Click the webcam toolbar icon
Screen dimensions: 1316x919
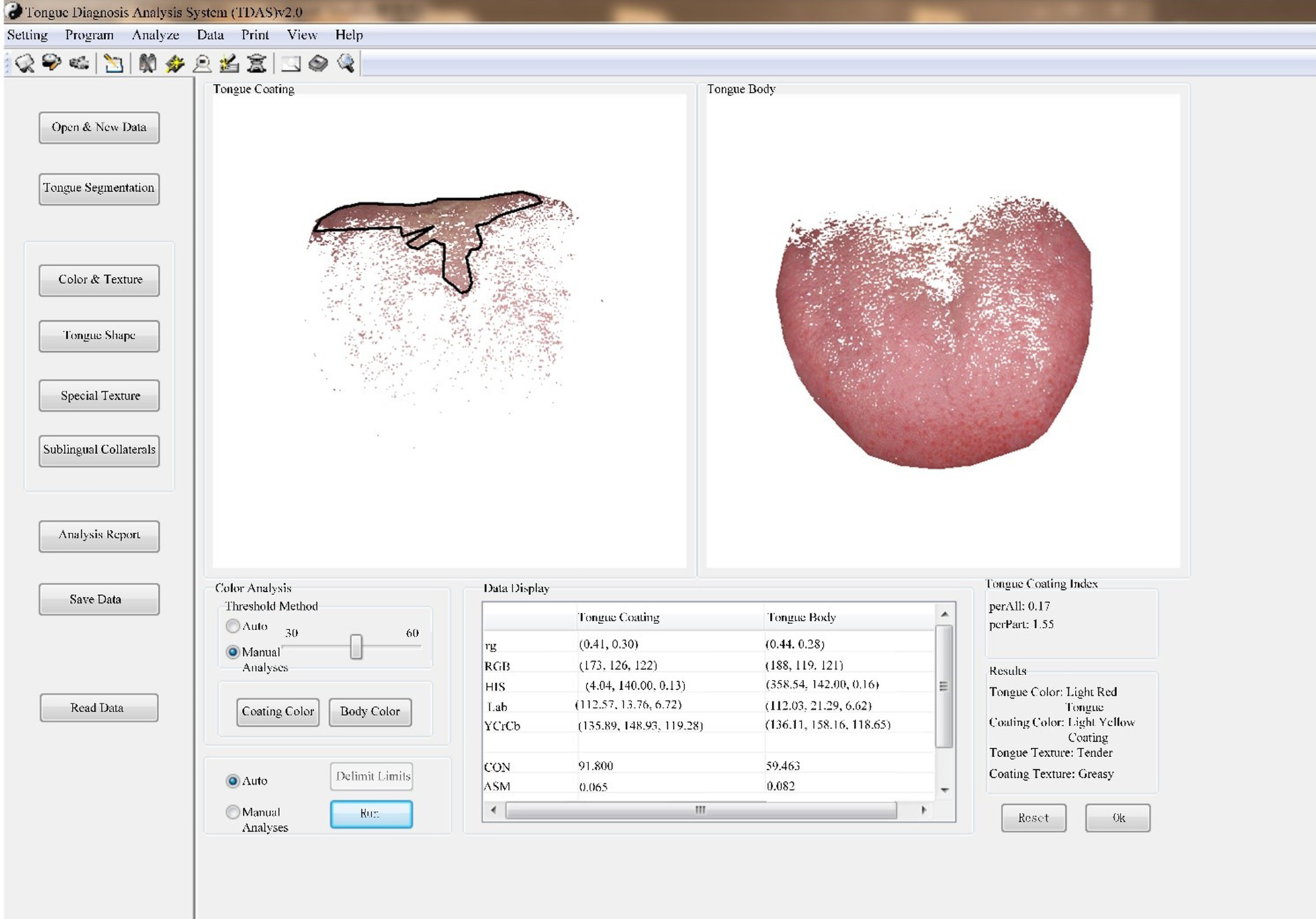pyautogui.click(x=202, y=64)
